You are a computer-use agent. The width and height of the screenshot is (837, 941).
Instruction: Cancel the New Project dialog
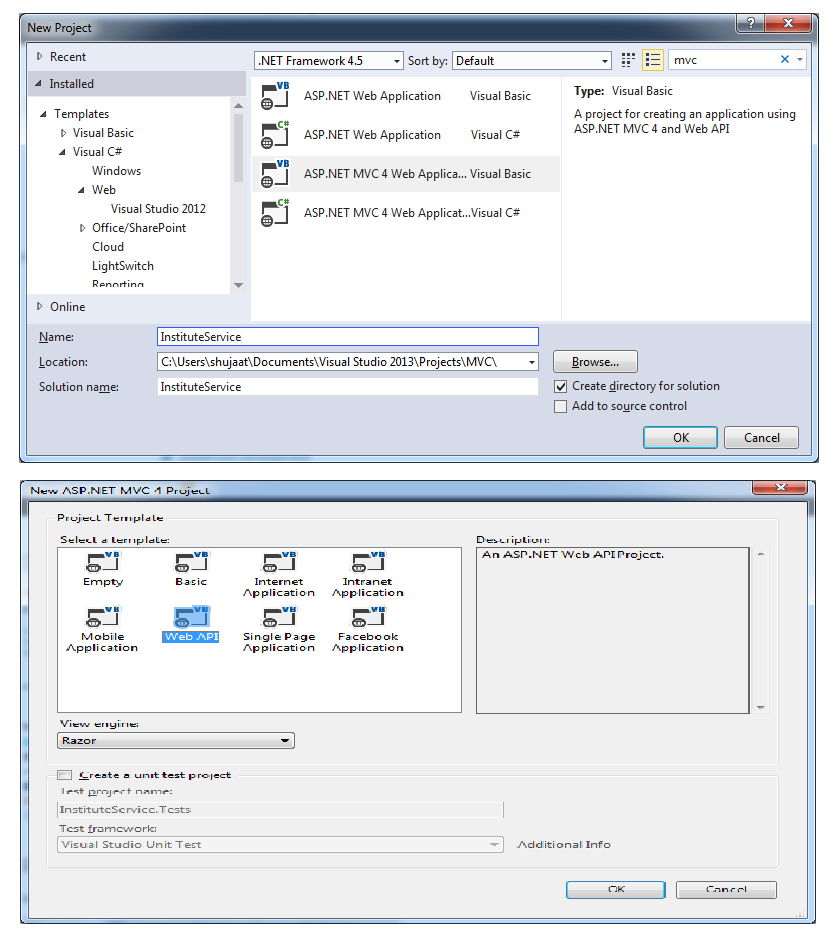761,437
